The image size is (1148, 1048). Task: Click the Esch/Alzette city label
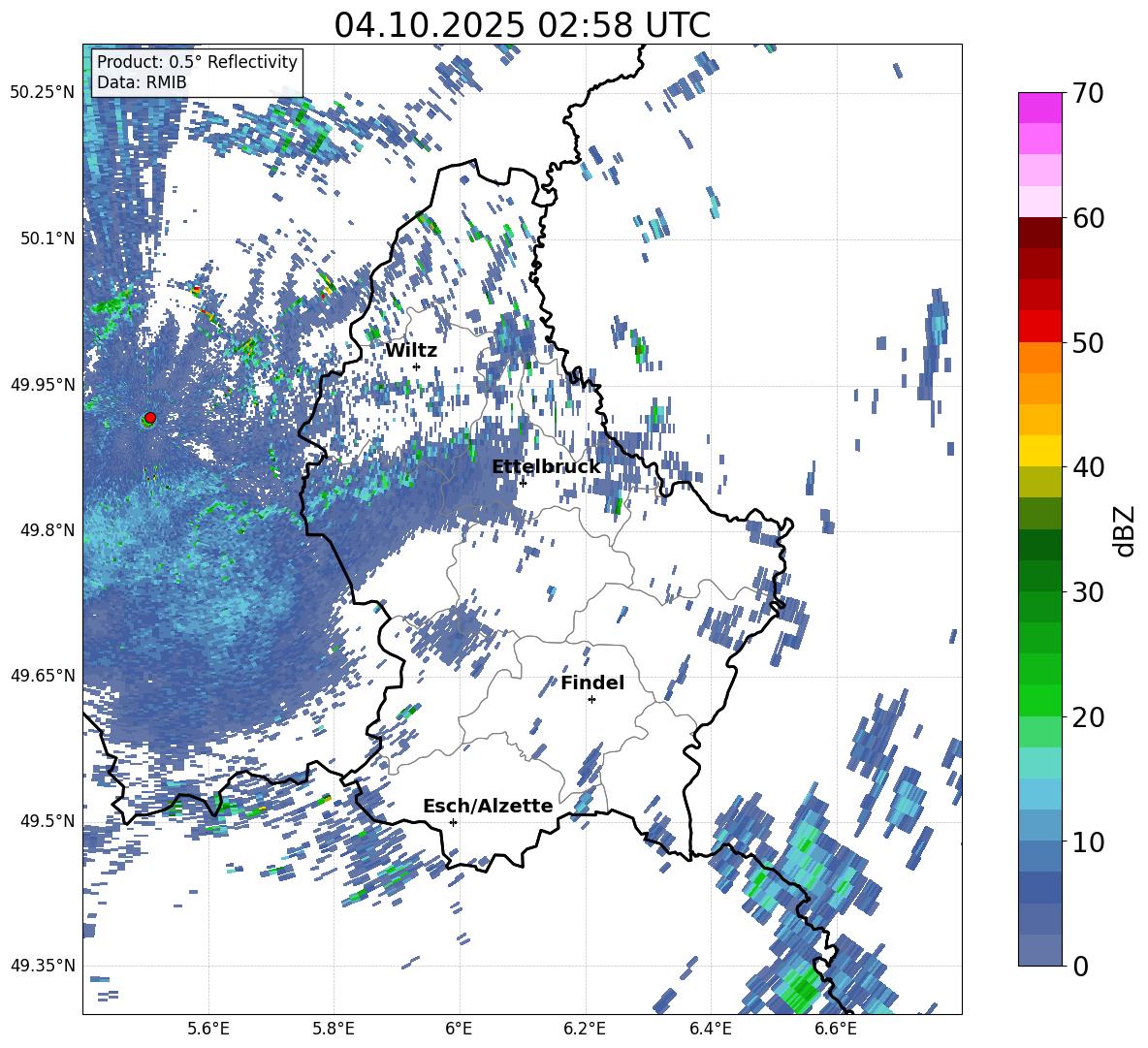tap(488, 806)
